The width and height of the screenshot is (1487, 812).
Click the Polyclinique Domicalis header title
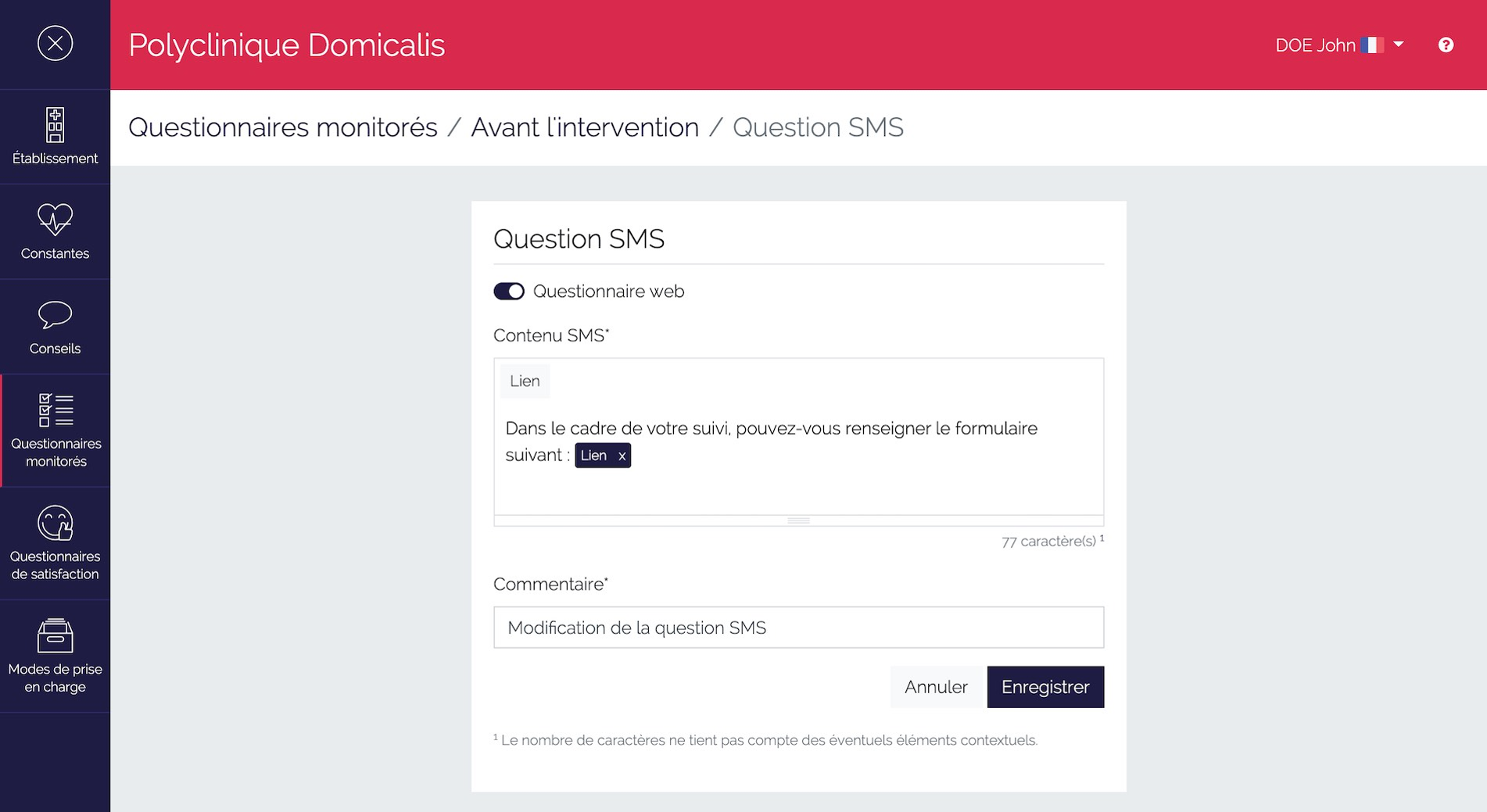(287, 45)
